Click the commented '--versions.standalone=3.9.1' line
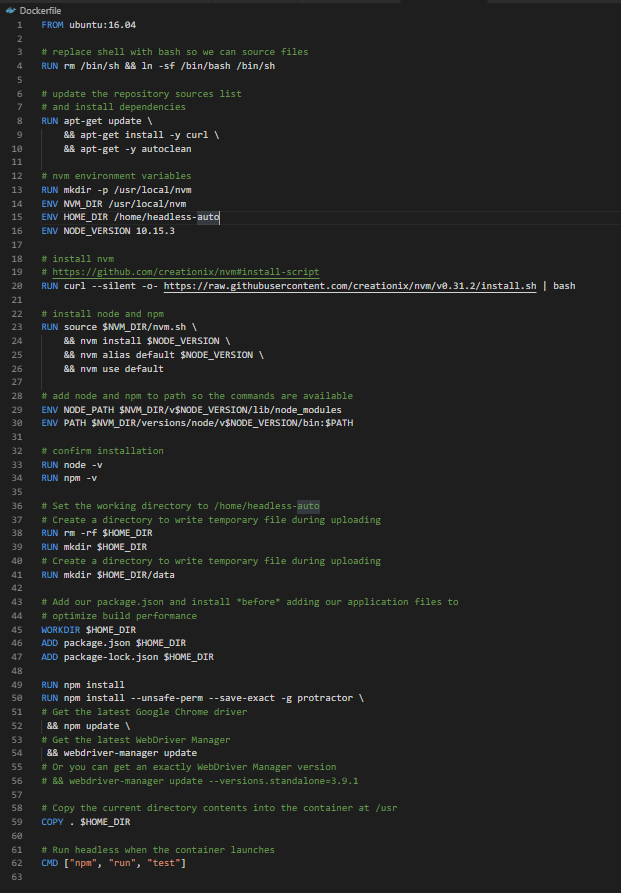 coord(200,781)
